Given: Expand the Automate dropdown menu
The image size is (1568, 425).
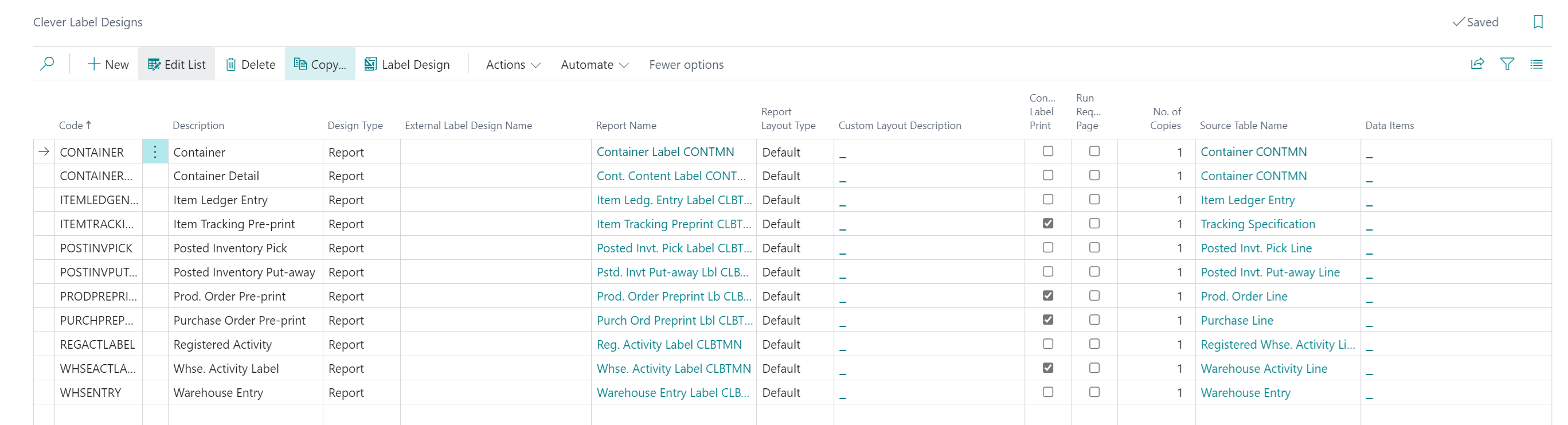Looking at the screenshot, I should pyautogui.click(x=594, y=65).
